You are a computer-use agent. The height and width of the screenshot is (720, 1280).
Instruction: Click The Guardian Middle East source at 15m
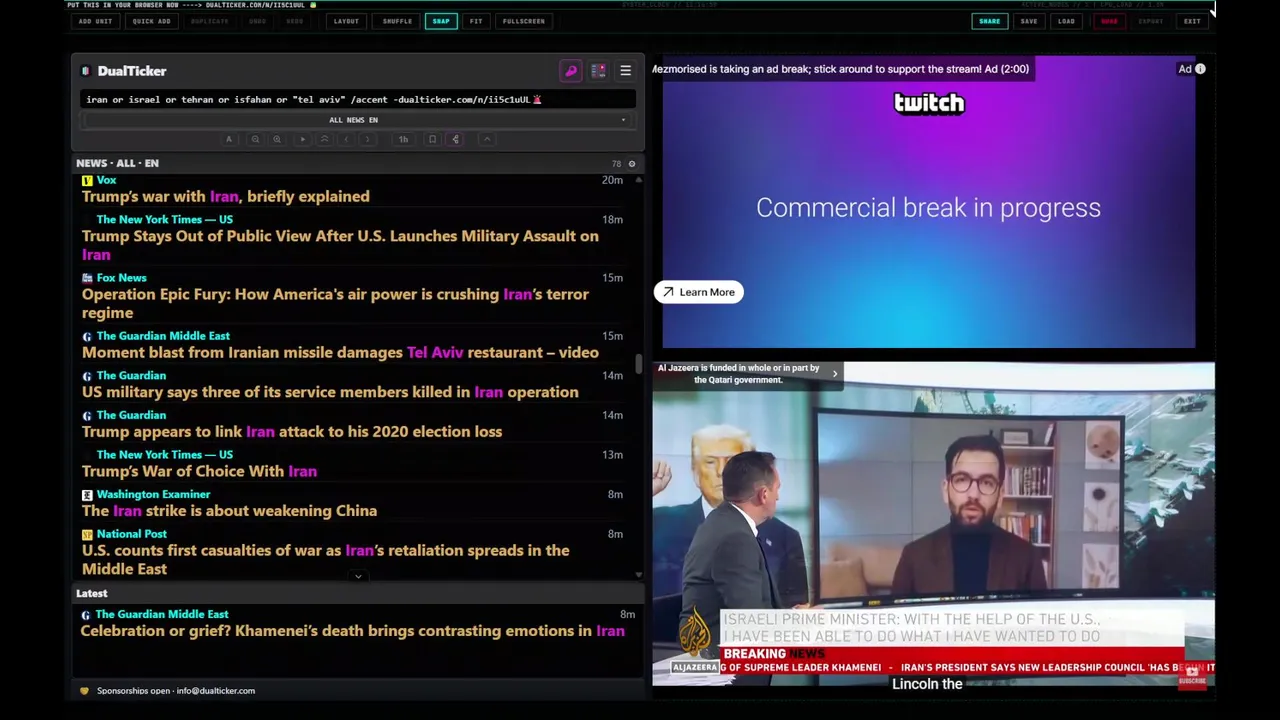pyautogui.click(x=163, y=336)
